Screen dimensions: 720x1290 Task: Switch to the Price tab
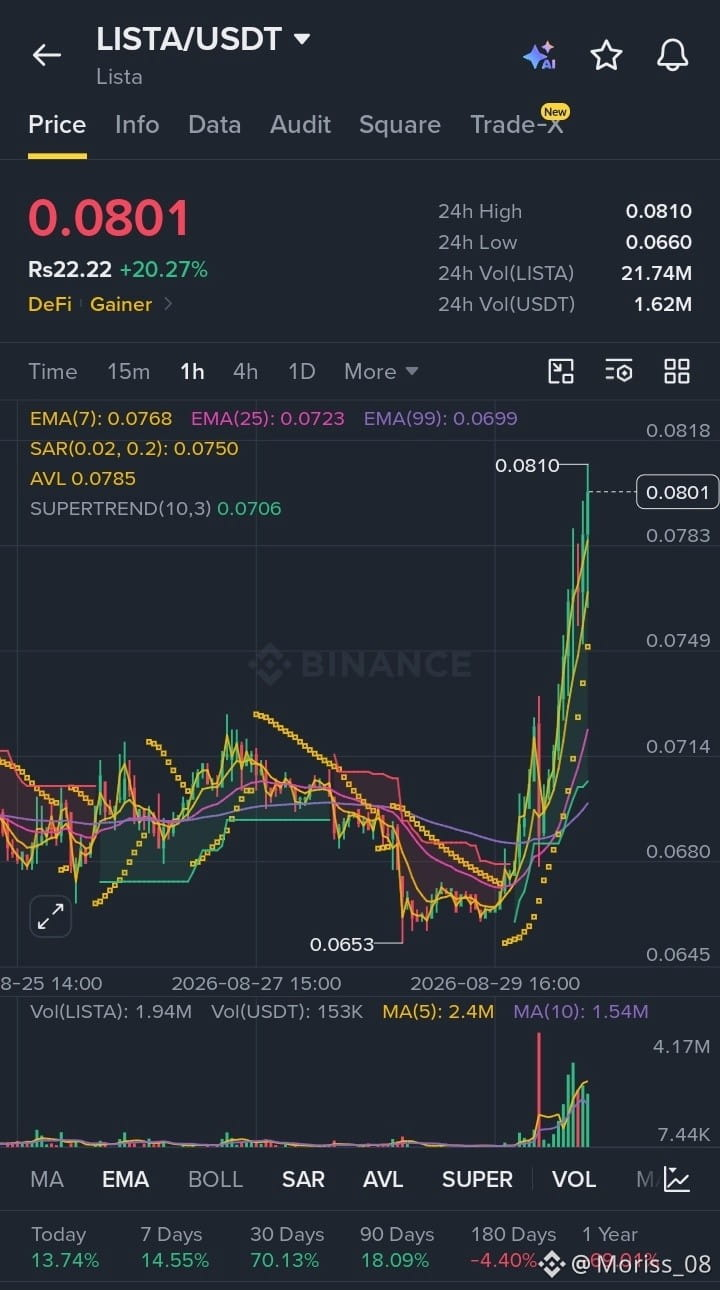(x=57, y=124)
